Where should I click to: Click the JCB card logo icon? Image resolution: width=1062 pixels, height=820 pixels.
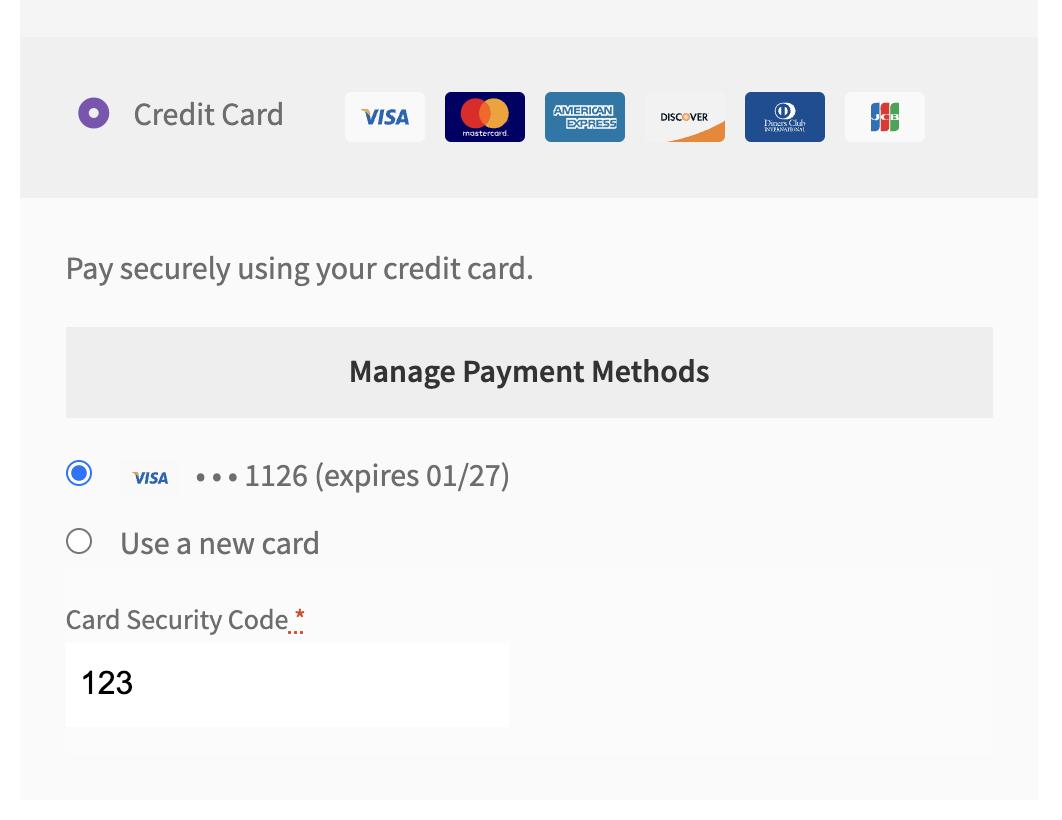[x=884, y=117]
